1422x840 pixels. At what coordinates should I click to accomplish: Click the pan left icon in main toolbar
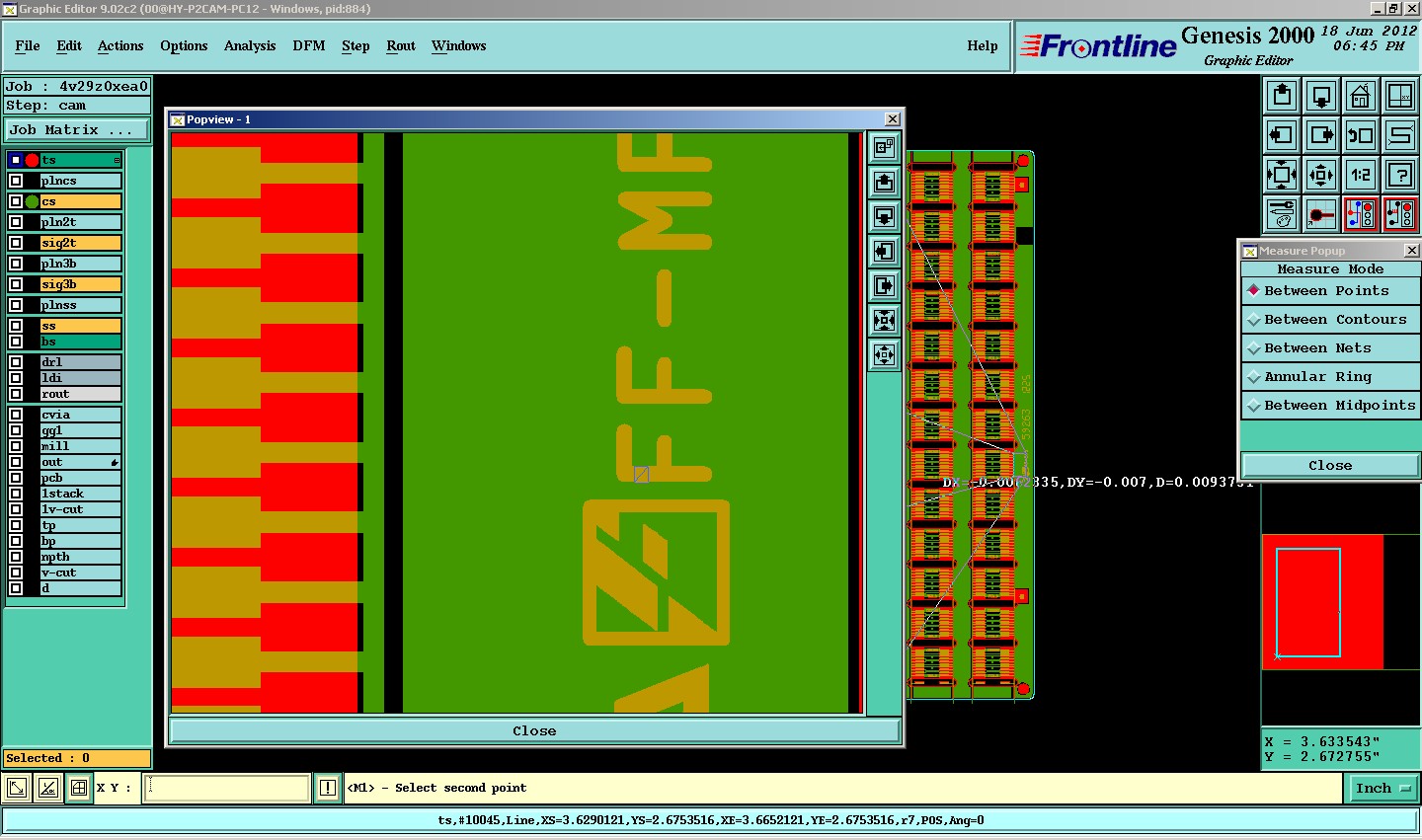pos(1282,135)
